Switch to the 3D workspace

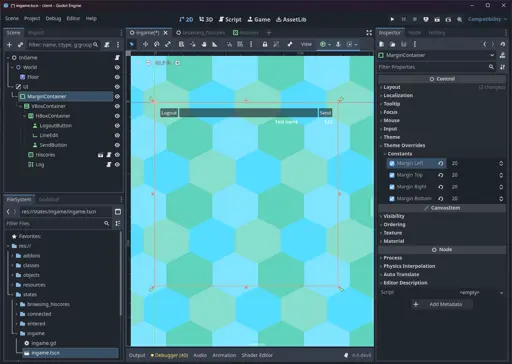pyautogui.click(x=206, y=19)
